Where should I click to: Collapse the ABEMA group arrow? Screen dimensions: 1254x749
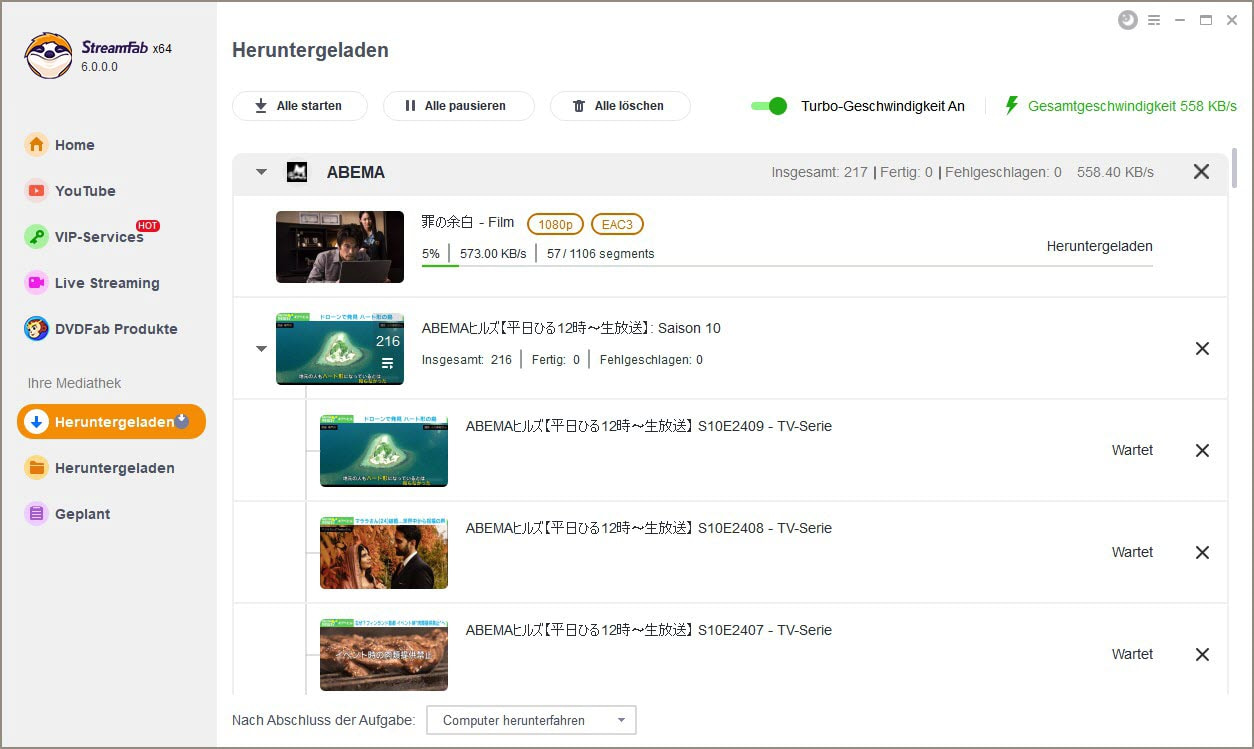click(261, 172)
